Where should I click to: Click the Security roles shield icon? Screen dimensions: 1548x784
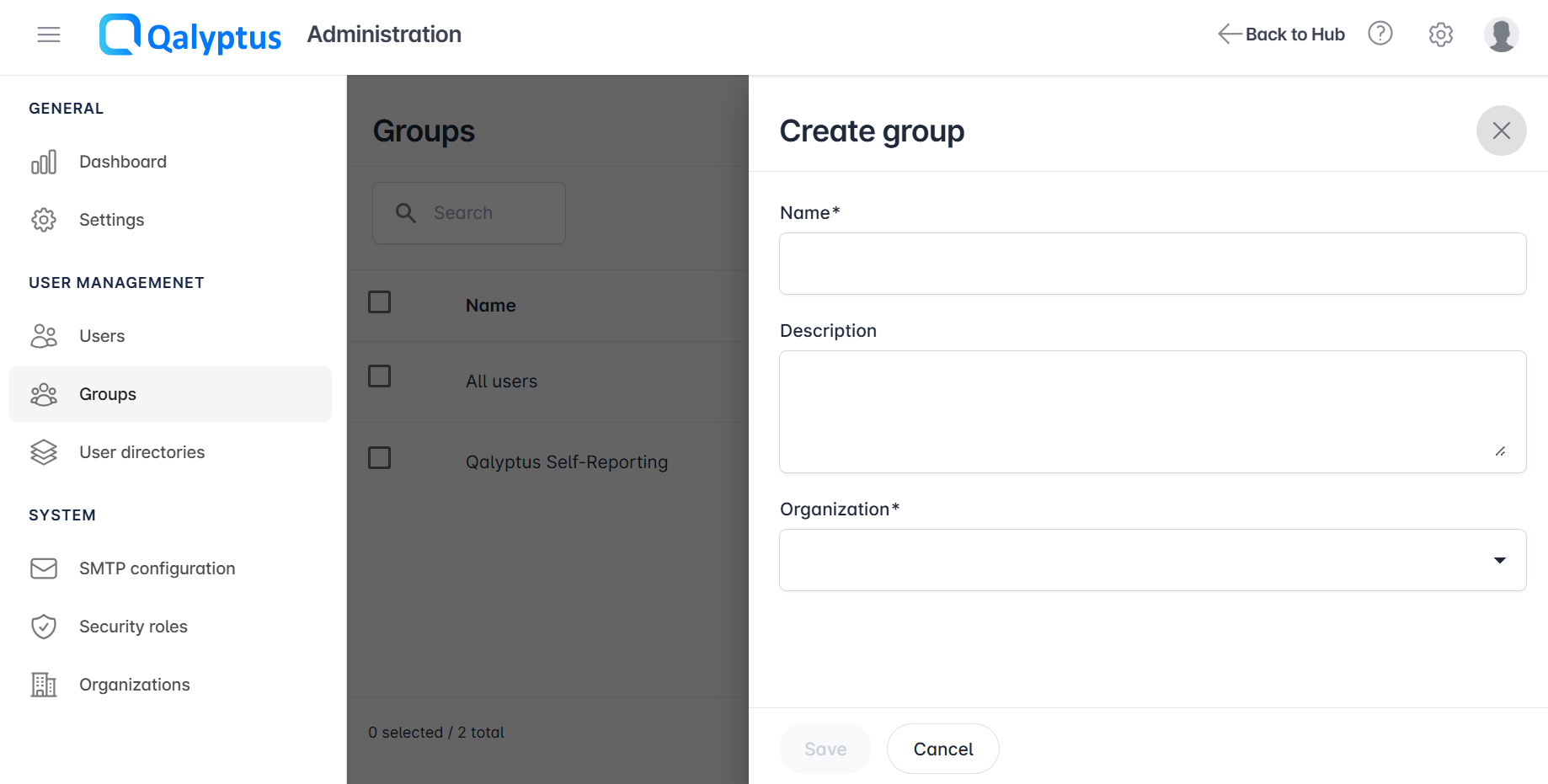[x=44, y=626]
